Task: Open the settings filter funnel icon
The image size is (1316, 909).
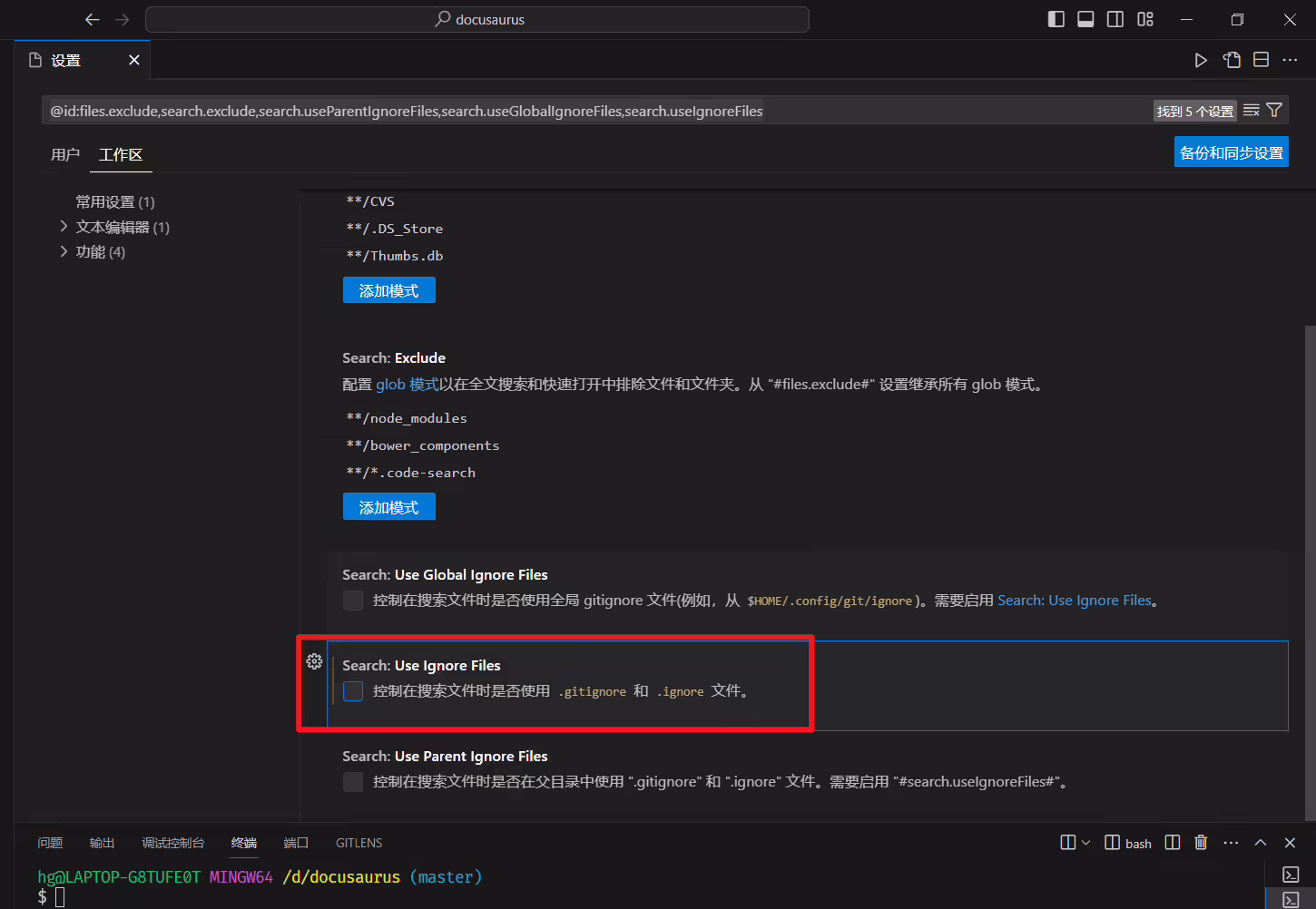Action: (1274, 111)
